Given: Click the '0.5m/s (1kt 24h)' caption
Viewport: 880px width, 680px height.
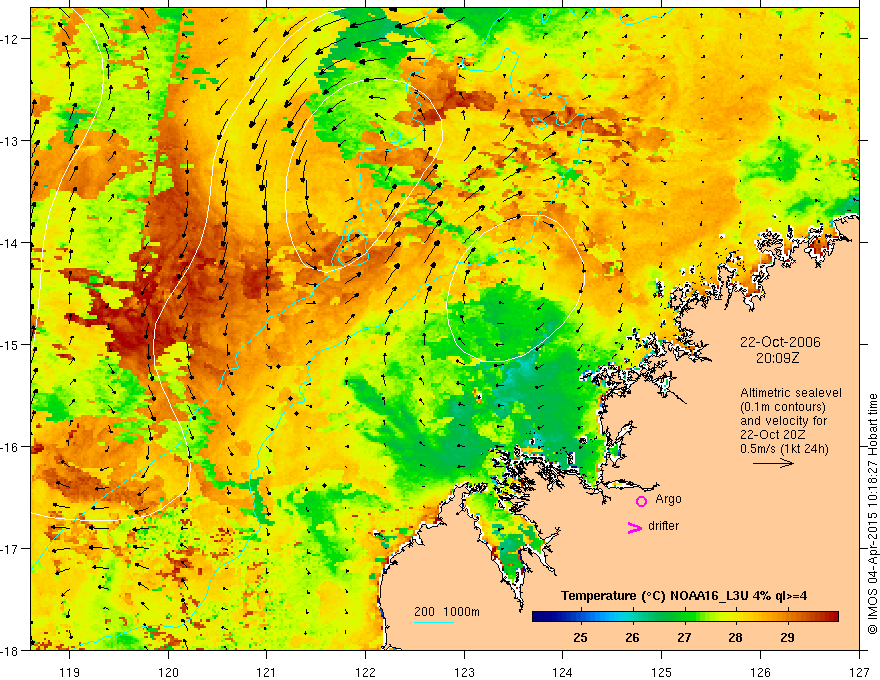Looking at the screenshot, I should pos(784,449).
